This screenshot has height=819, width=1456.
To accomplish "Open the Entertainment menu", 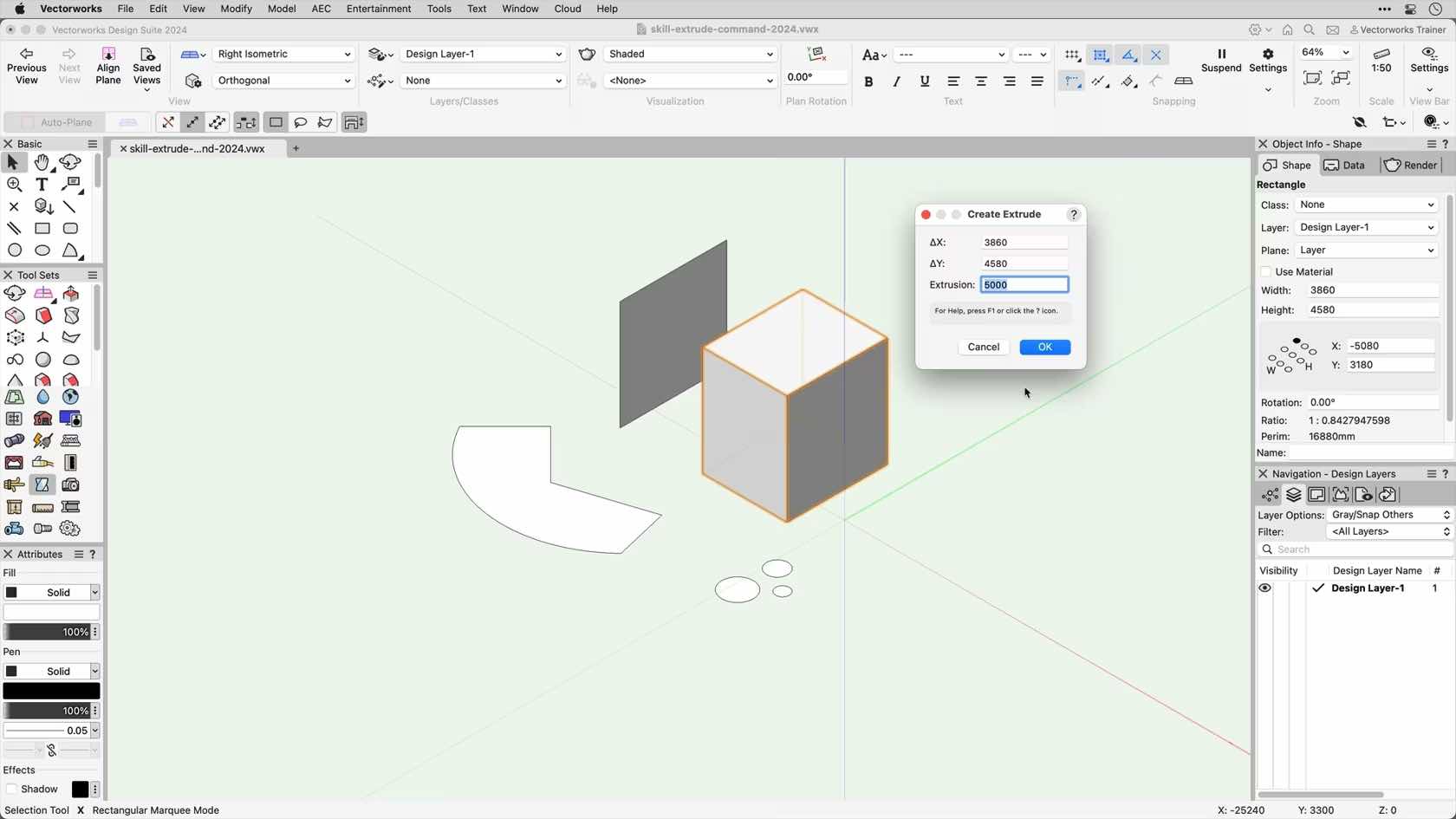I will pyautogui.click(x=379, y=9).
